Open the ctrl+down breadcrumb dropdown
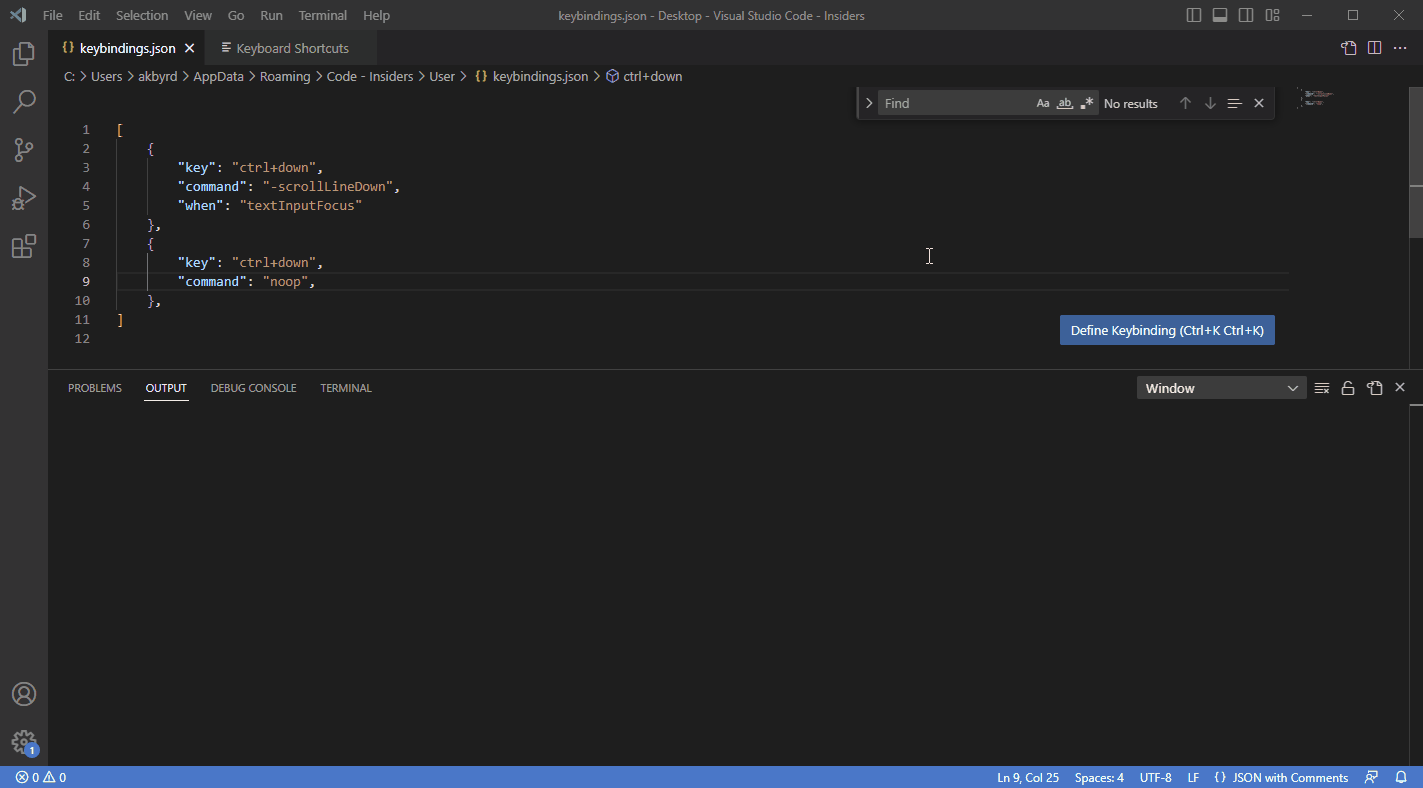The image size is (1423, 788). (x=651, y=76)
